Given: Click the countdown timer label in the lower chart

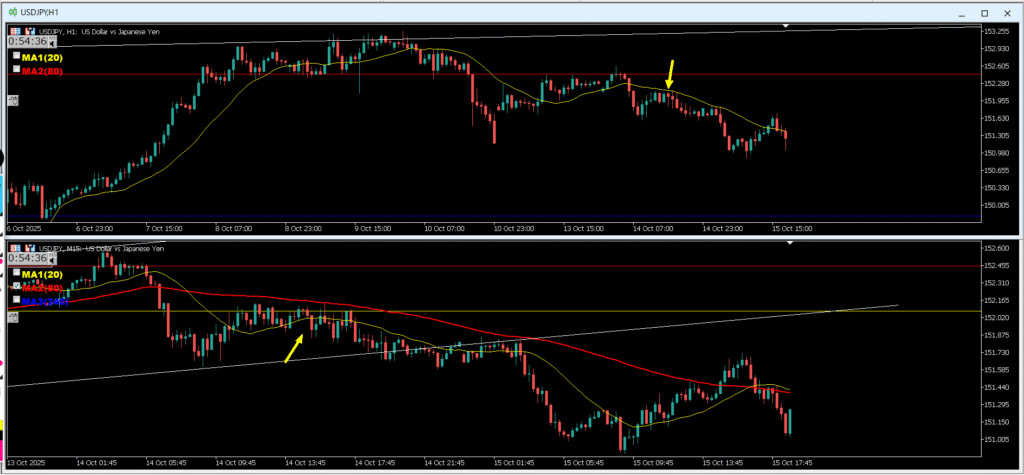Looking at the screenshot, I should click(27, 258).
